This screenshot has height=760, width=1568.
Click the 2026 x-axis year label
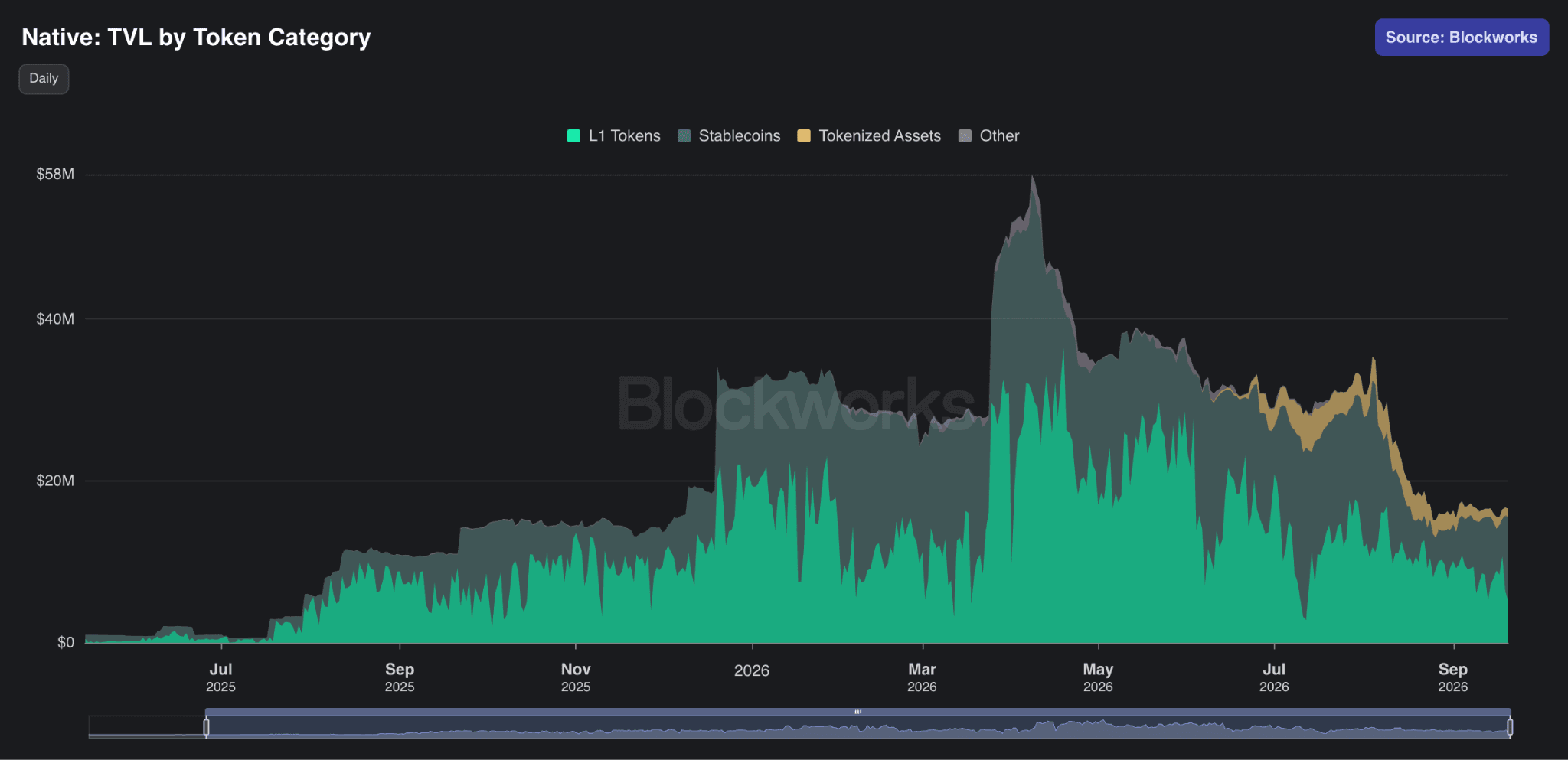(x=752, y=671)
